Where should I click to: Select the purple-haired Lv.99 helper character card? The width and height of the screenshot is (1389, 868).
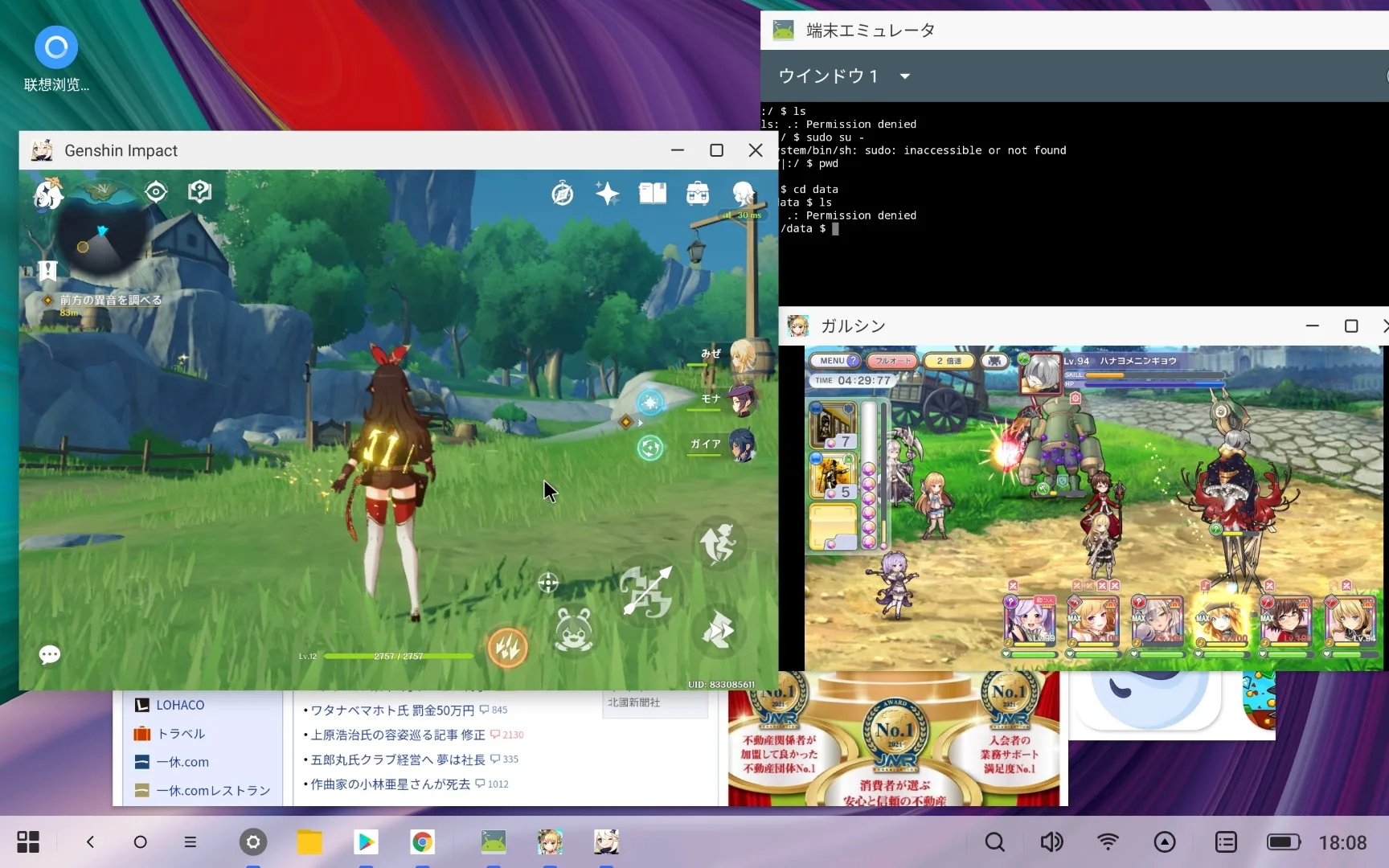1030,620
